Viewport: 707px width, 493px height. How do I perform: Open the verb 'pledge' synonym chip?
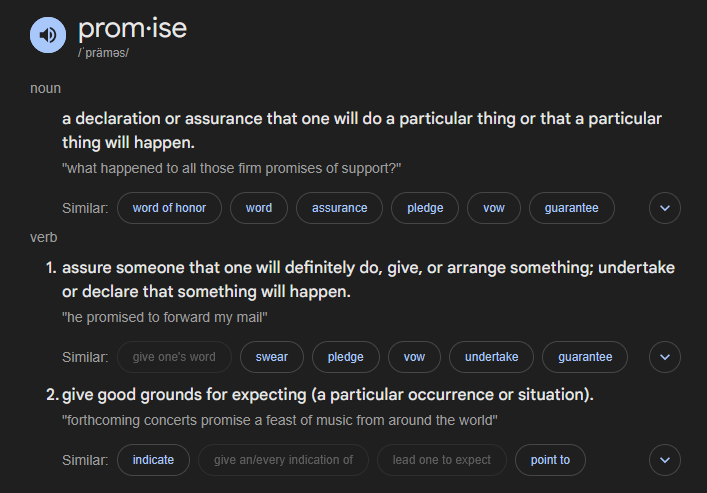point(346,357)
